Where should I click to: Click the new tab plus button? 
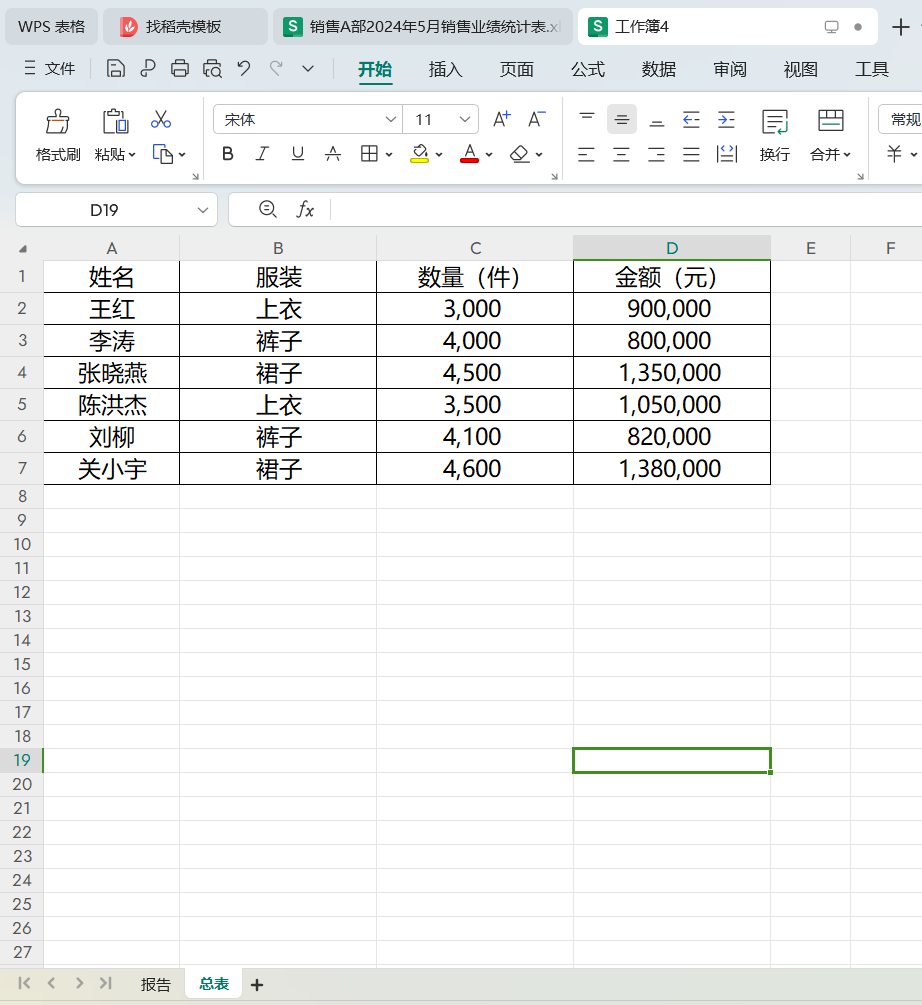pos(900,27)
